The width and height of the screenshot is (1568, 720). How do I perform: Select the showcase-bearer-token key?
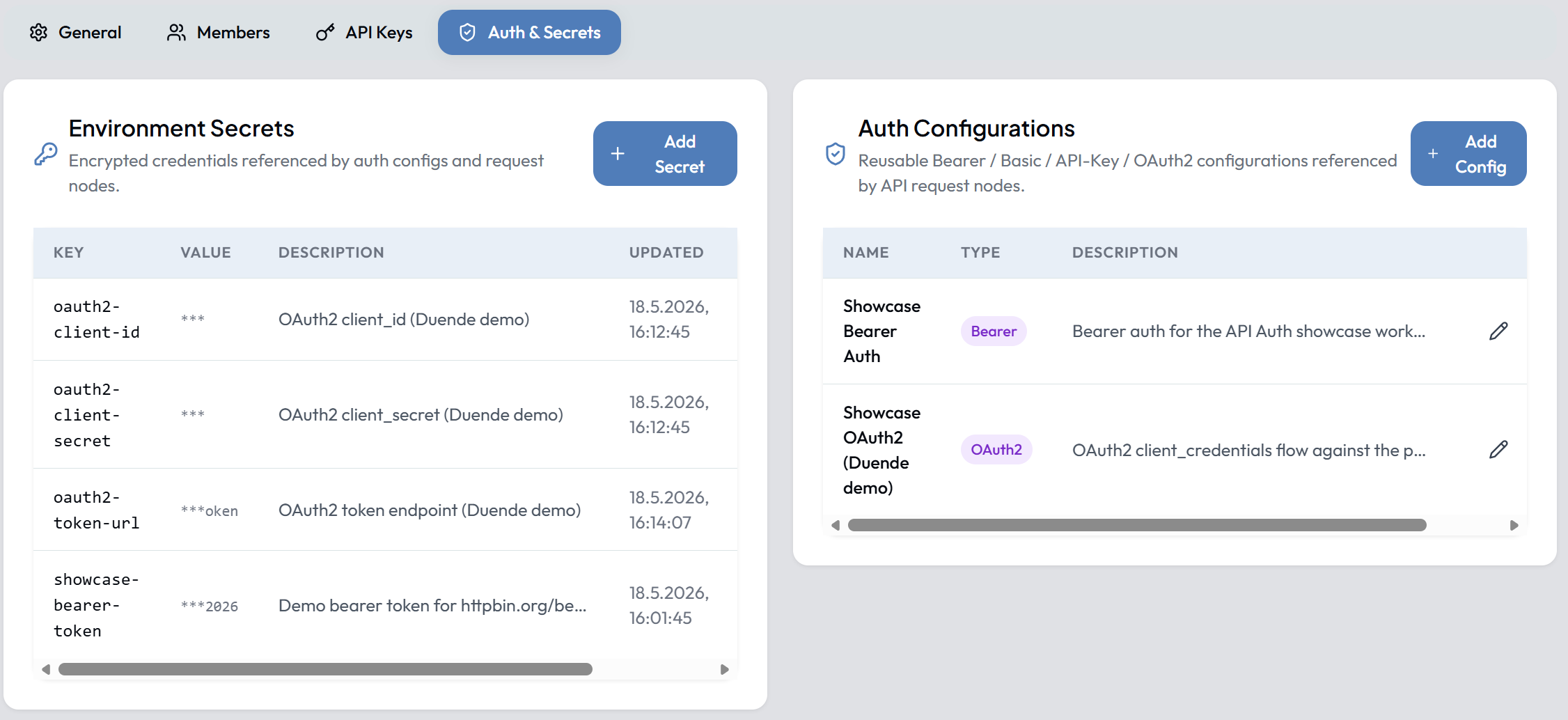coord(97,605)
